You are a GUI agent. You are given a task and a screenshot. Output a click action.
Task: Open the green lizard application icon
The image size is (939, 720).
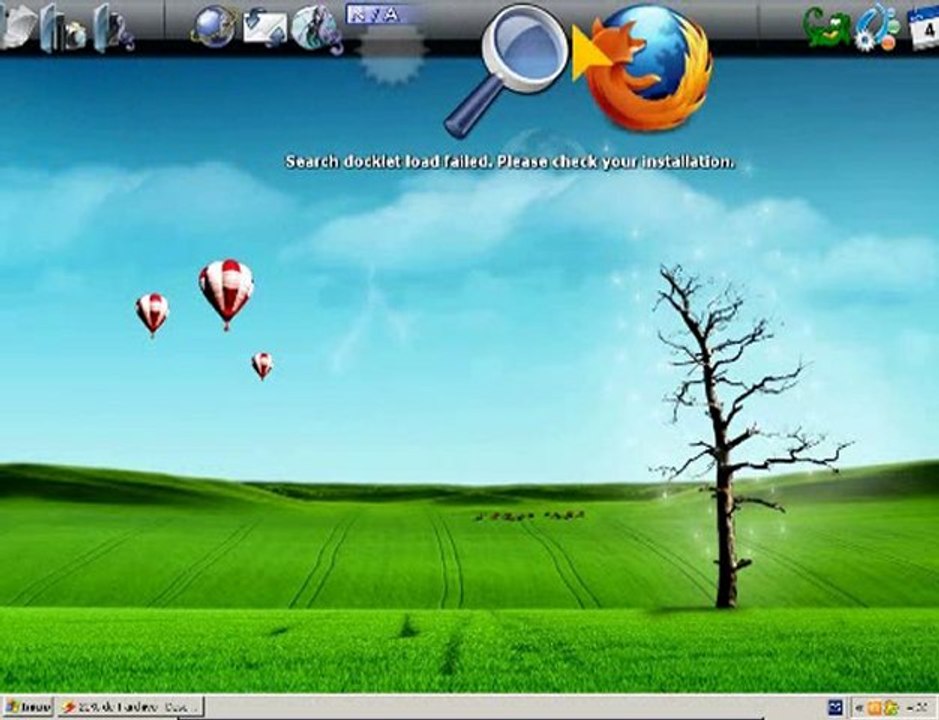[826, 29]
